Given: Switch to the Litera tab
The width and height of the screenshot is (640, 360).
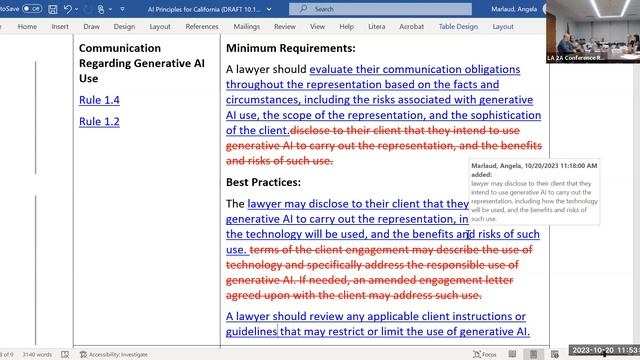Looking at the screenshot, I should point(376,27).
